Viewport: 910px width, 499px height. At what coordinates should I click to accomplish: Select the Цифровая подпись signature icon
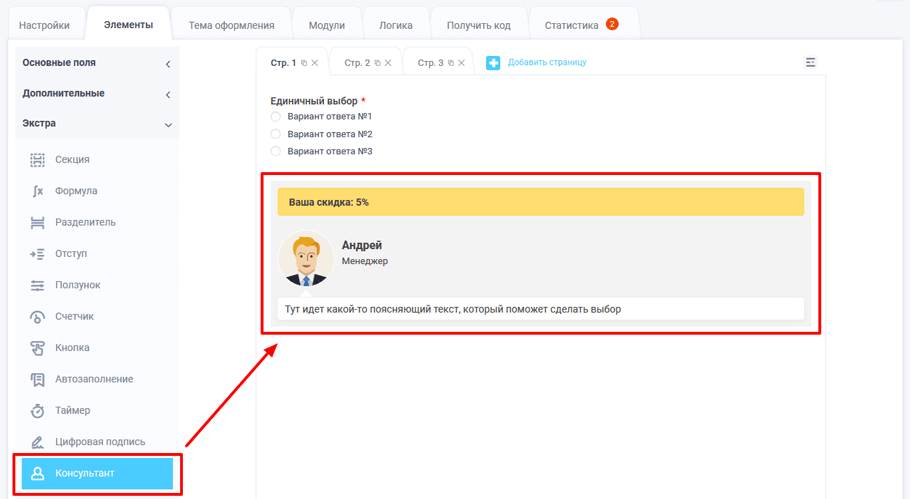[38, 442]
